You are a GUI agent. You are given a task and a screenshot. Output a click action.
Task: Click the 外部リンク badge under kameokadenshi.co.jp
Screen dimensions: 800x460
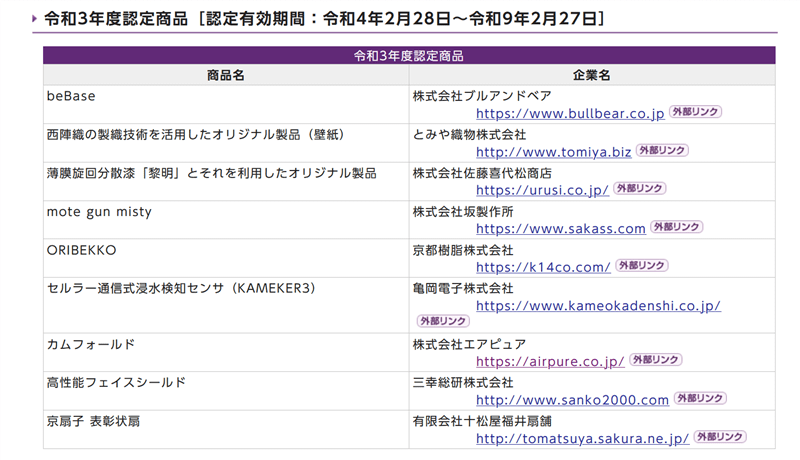click(443, 321)
